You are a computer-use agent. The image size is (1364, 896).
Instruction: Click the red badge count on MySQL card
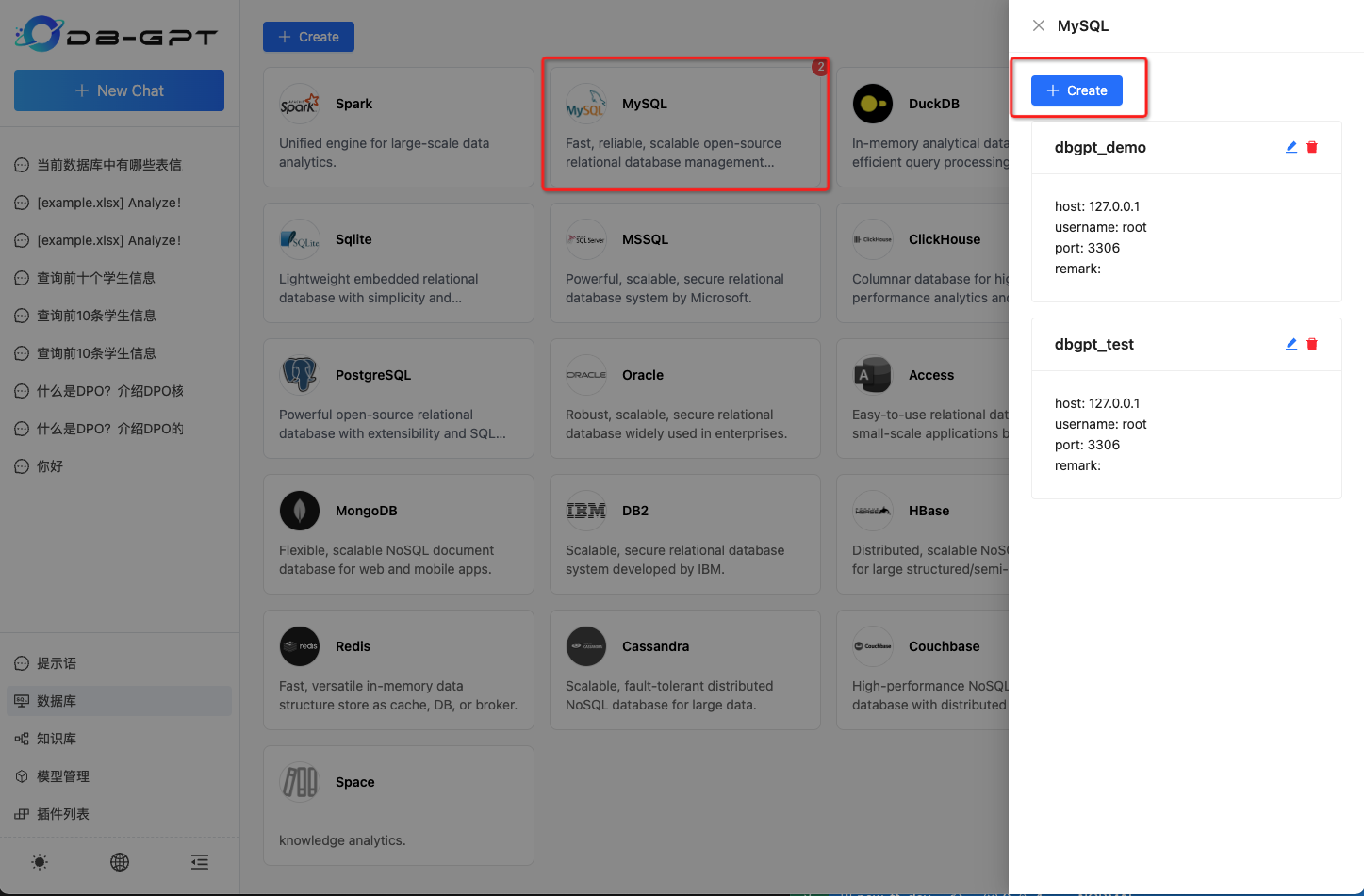820,67
